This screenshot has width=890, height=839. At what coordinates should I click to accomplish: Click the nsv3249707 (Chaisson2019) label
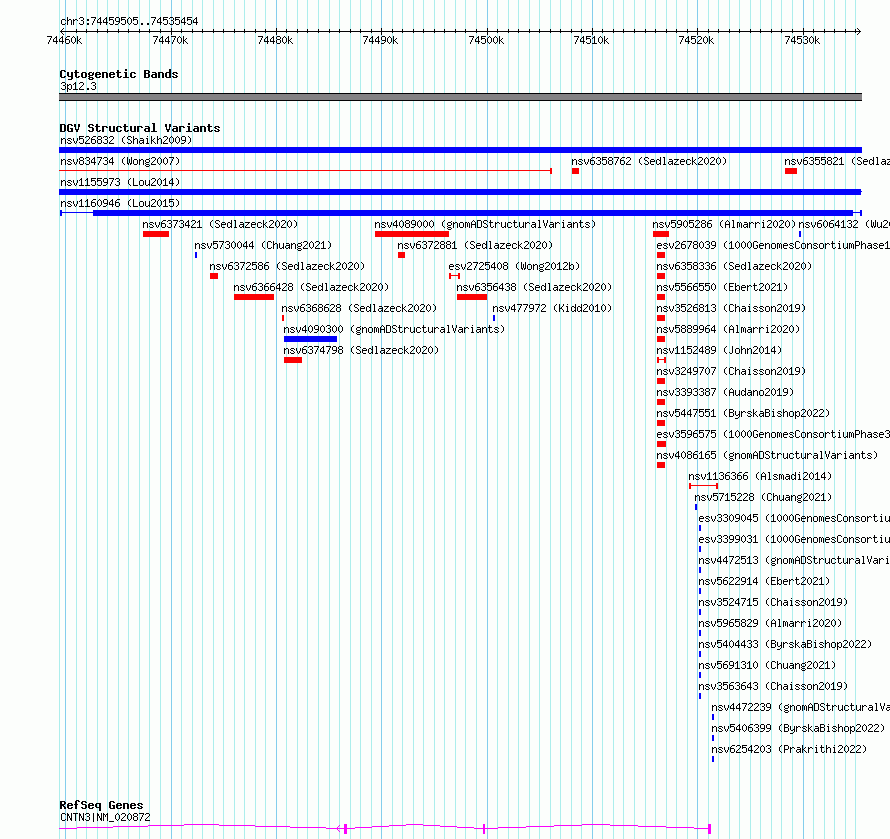731,371
